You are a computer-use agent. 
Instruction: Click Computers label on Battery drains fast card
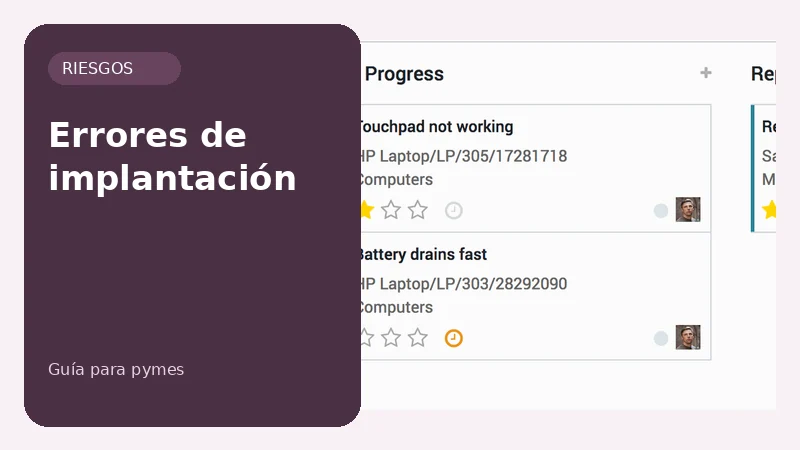[x=397, y=307]
